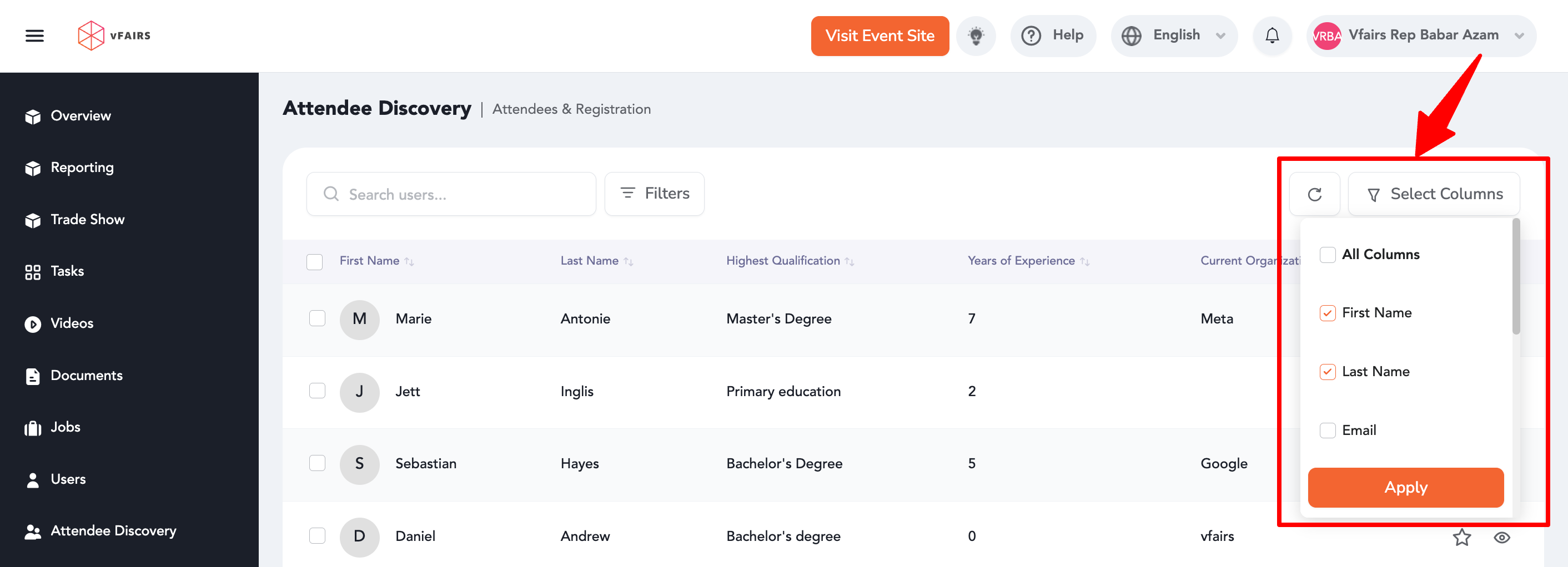The width and height of the screenshot is (1568, 567).
Task: Click the lightbulb ideas icon
Action: tap(976, 36)
